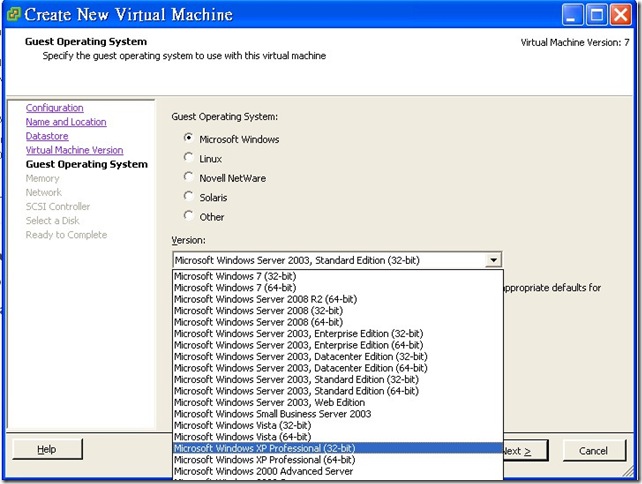Choose Novell NetWare as guest OS

pyautogui.click(x=188, y=177)
